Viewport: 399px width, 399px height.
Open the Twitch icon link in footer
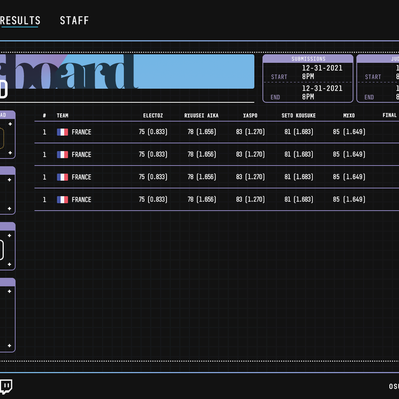(x=6, y=387)
